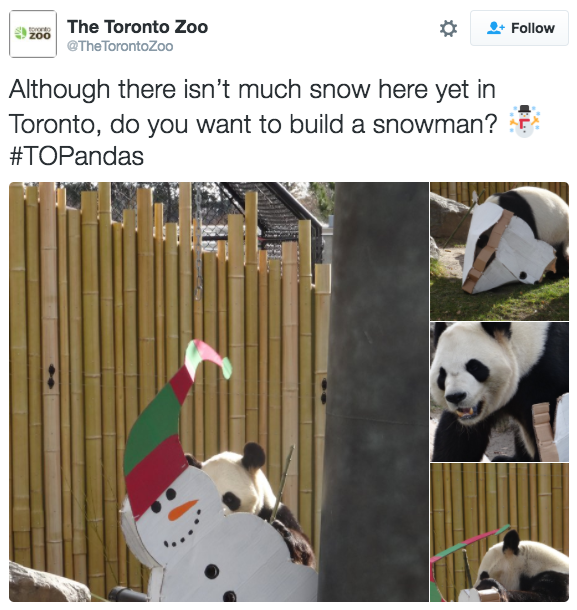Open the panda tearing cardboard photo
This screenshot has height=610, width=577.
(500, 251)
